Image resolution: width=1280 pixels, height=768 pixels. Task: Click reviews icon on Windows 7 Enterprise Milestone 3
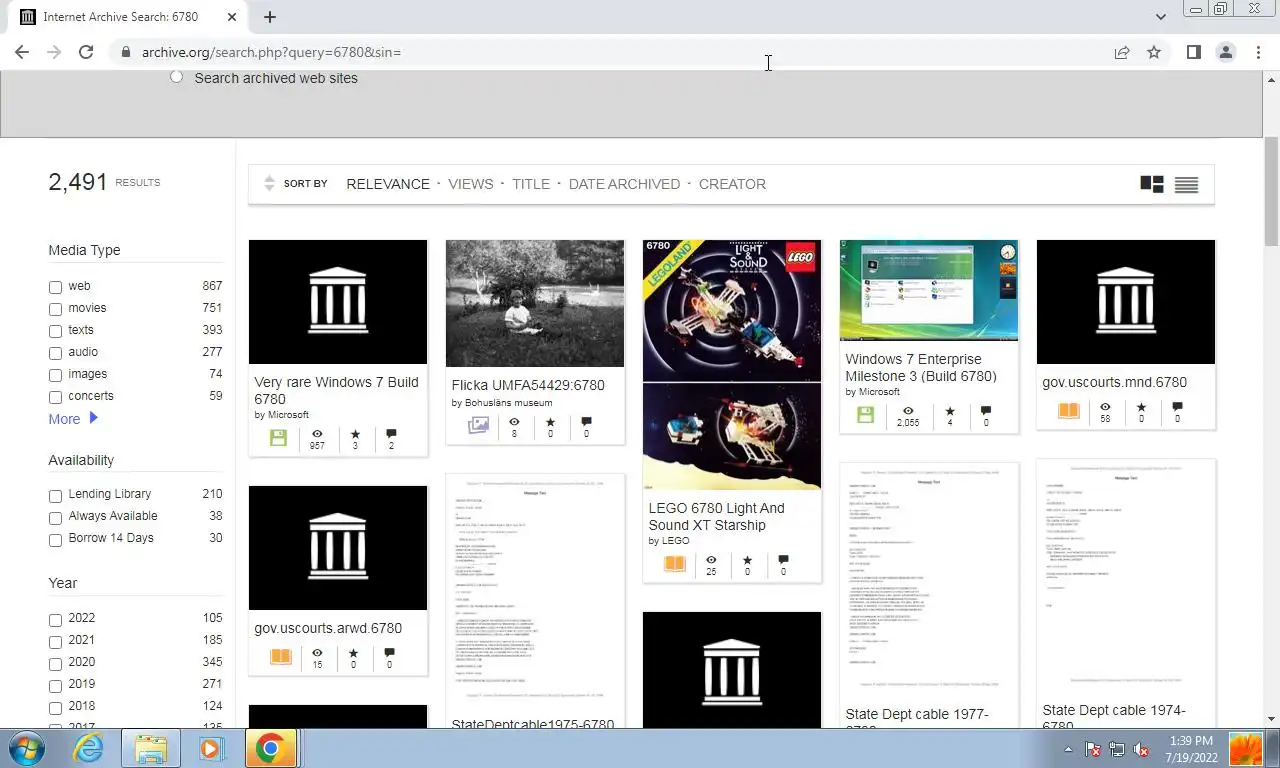coord(986,411)
